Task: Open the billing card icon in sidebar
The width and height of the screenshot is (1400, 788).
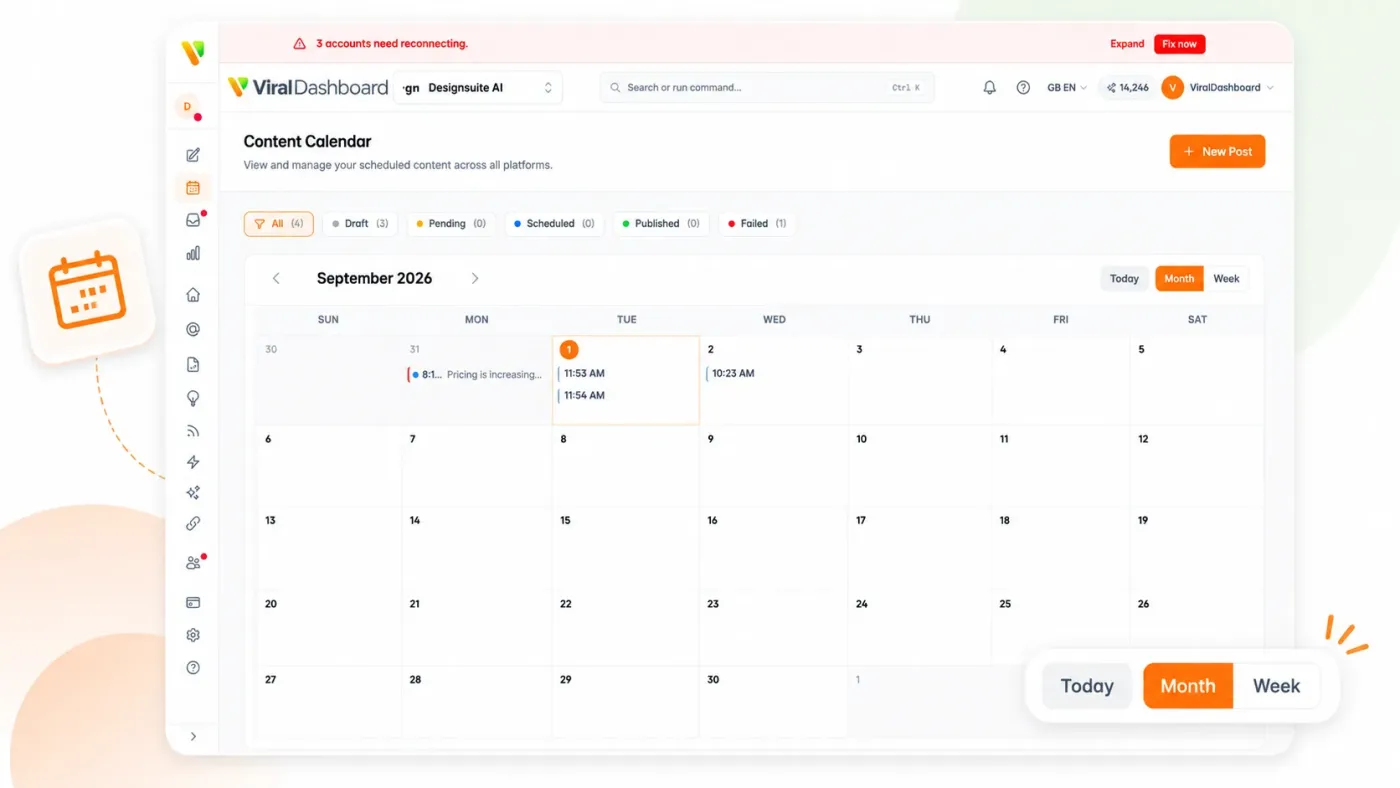Action: [x=193, y=602]
